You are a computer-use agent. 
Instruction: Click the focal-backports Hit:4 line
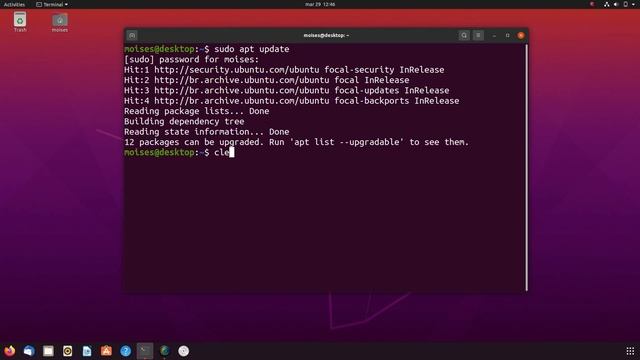(x=291, y=101)
